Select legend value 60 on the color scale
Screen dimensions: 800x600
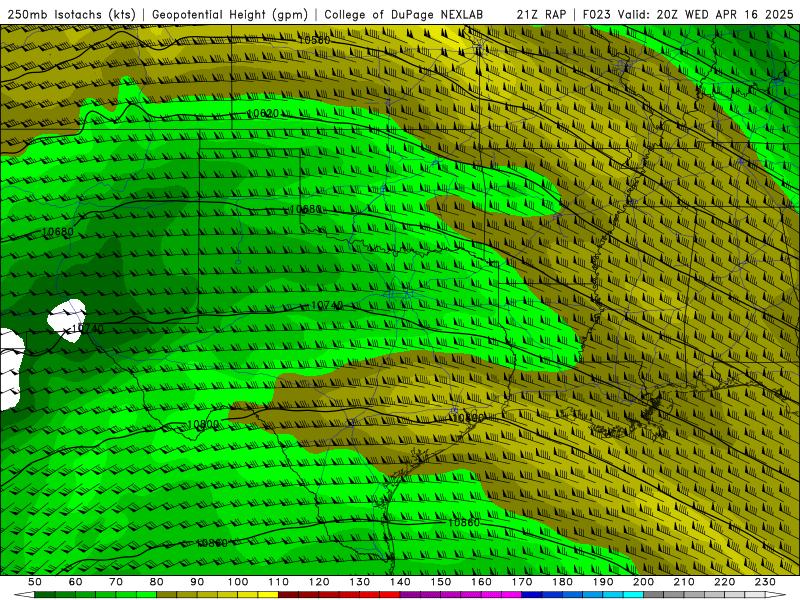(75, 582)
